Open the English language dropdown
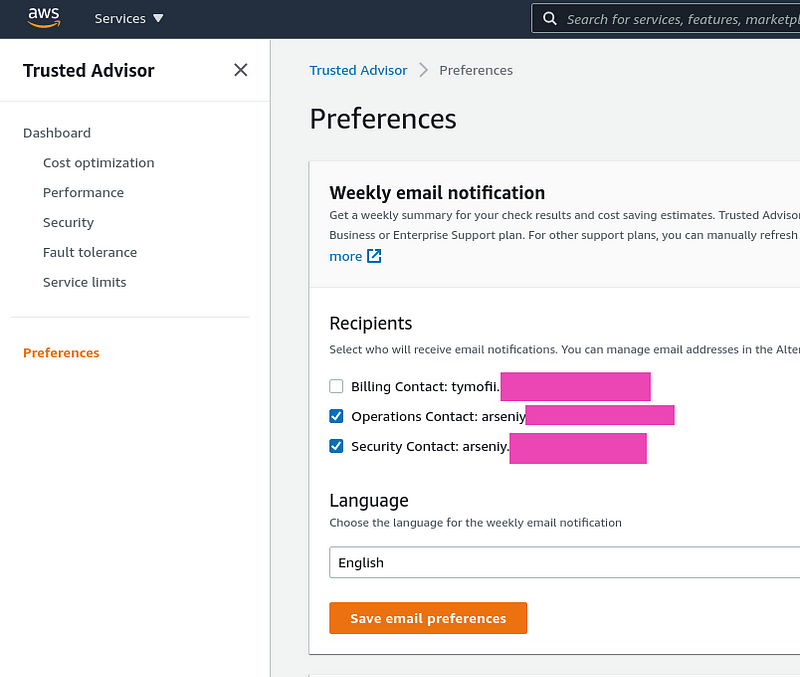The image size is (800, 677). pyautogui.click(x=564, y=562)
